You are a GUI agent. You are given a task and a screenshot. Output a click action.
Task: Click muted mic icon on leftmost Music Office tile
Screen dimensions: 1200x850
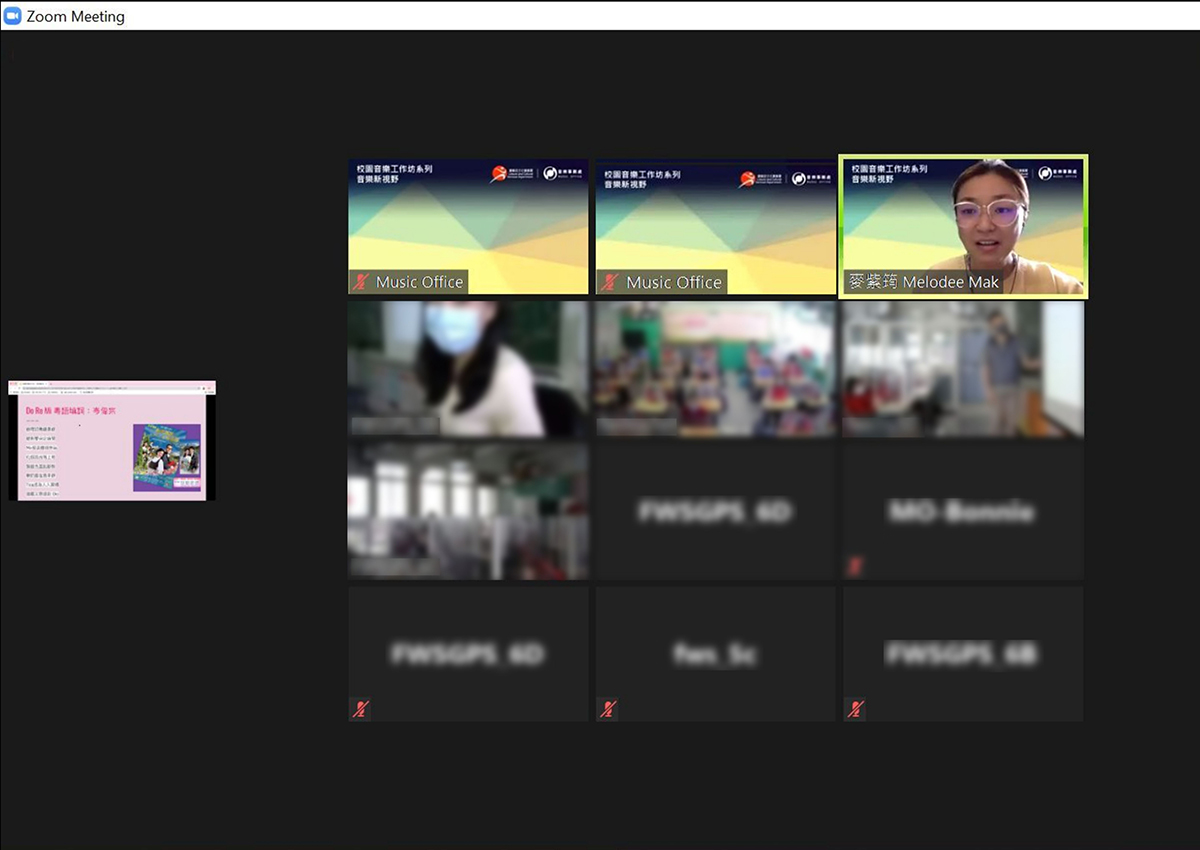[360, 282]
